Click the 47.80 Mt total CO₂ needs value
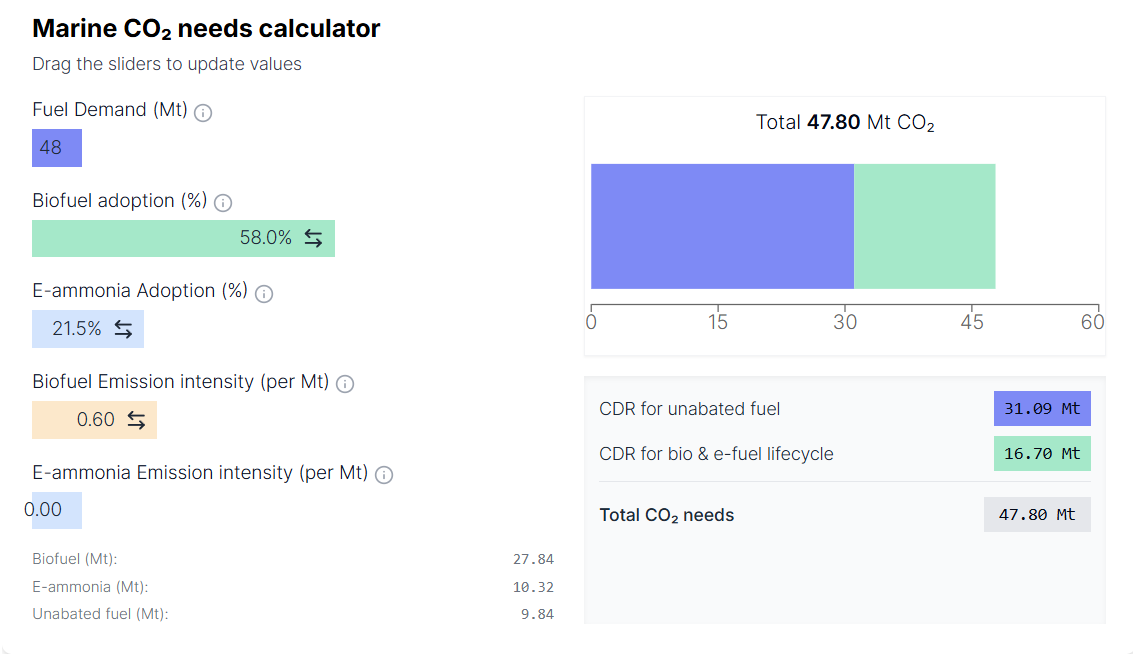 tap(1037, 514)
